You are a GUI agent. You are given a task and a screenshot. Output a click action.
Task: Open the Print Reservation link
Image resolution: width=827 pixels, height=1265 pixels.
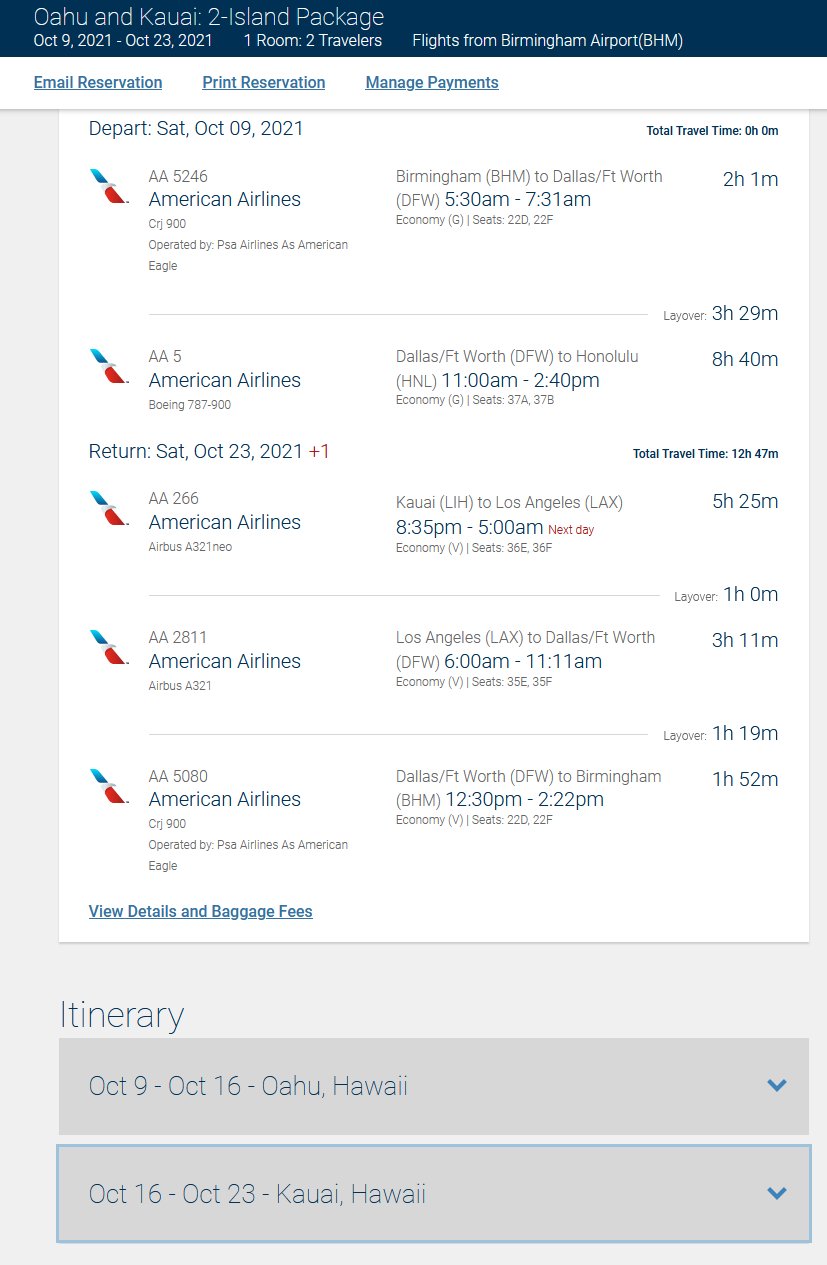pos(264,82)
